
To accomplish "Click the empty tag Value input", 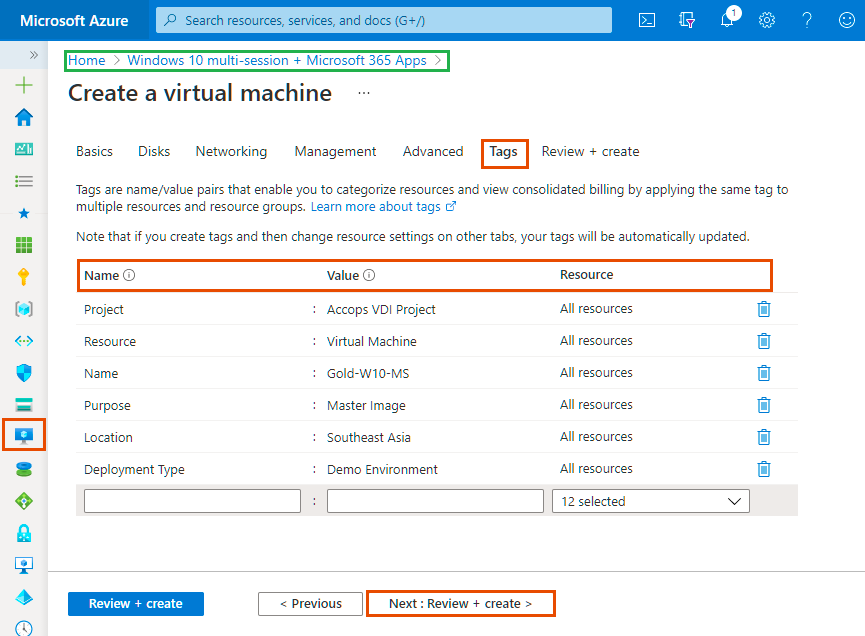I will pyautogui.click(x=435, y=501).
